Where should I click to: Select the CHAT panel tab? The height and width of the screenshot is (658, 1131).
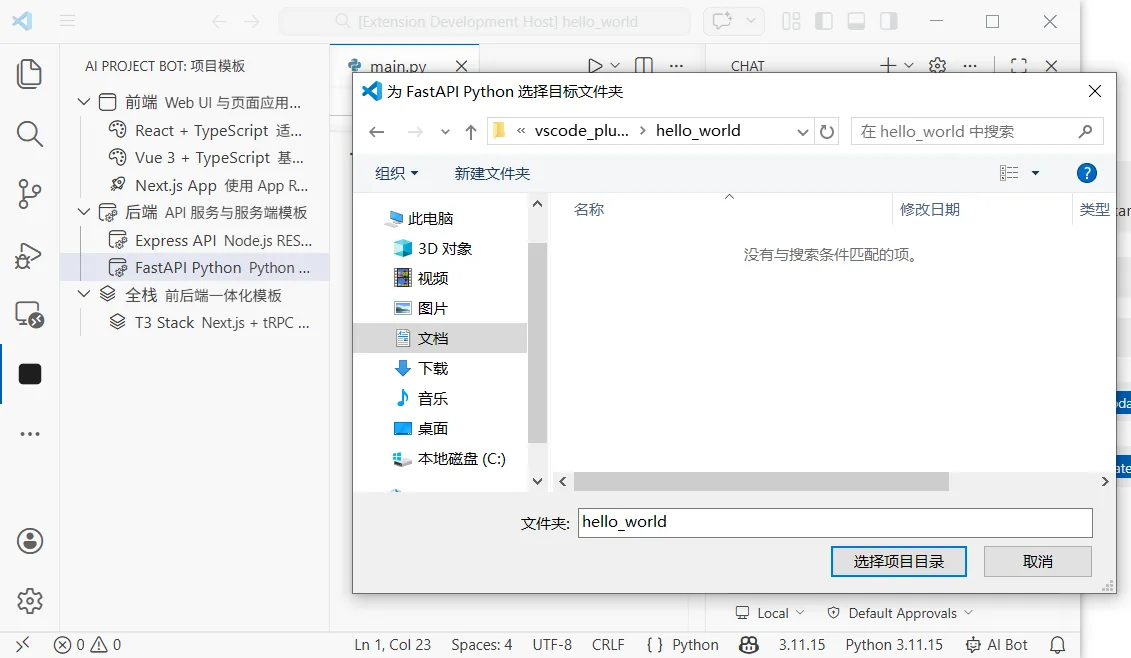tap(747, 66)
